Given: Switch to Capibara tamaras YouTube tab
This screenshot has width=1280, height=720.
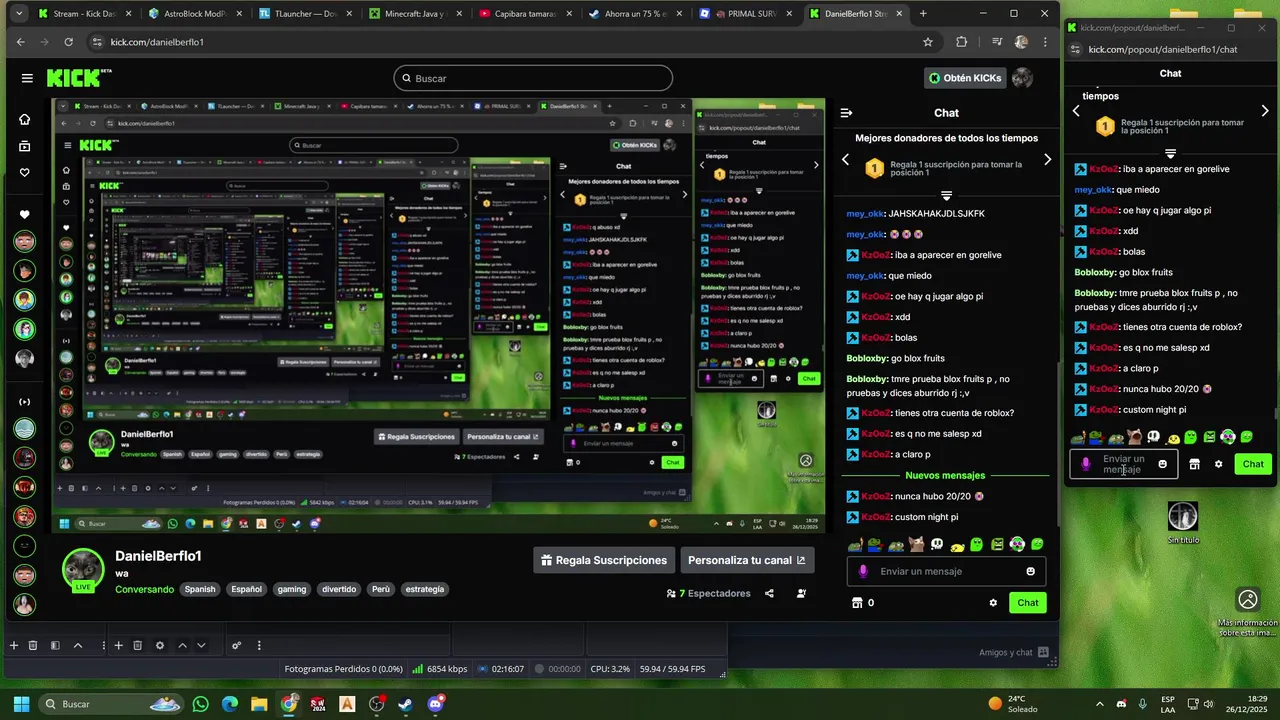Looking at the screenshot, I should [523, 14].
